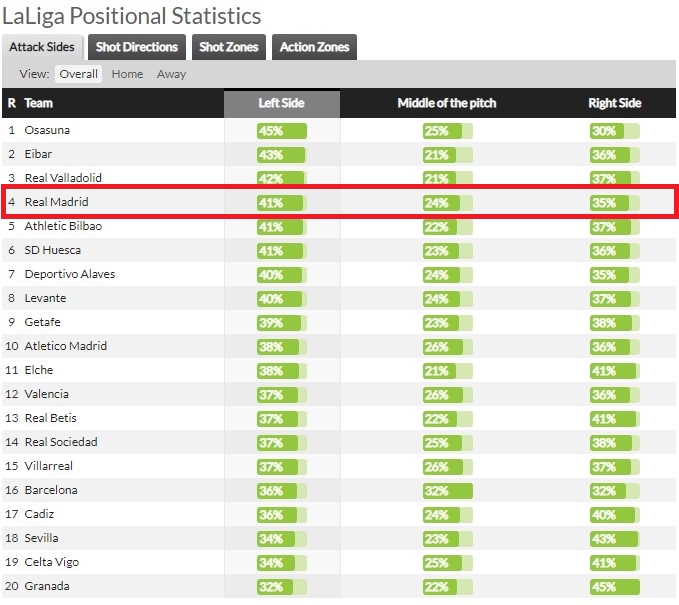Click Osasuna's 45% Left Side bar
Viewport: 679px width, 605px height.
[x=282, y=131]
